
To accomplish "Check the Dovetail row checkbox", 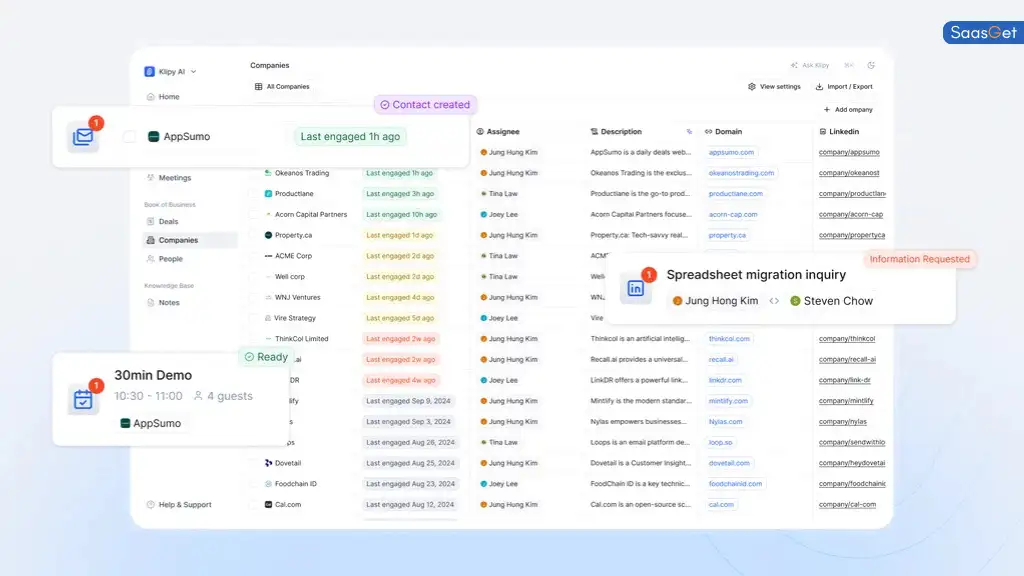I will (x=253, y=463).
